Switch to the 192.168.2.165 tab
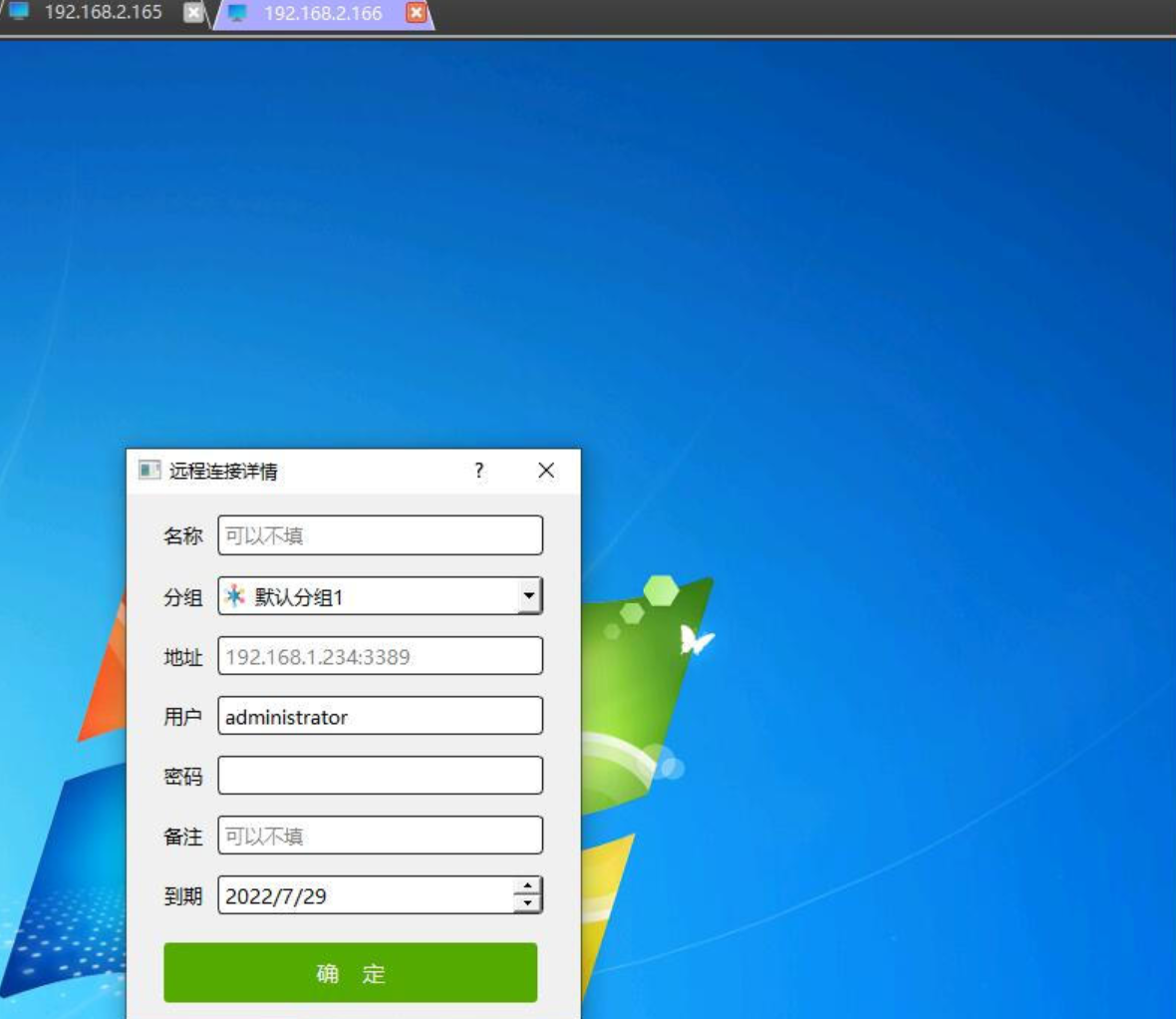Image resolution: width=1176 pixels, height=1019 pixels. point(103,13)
